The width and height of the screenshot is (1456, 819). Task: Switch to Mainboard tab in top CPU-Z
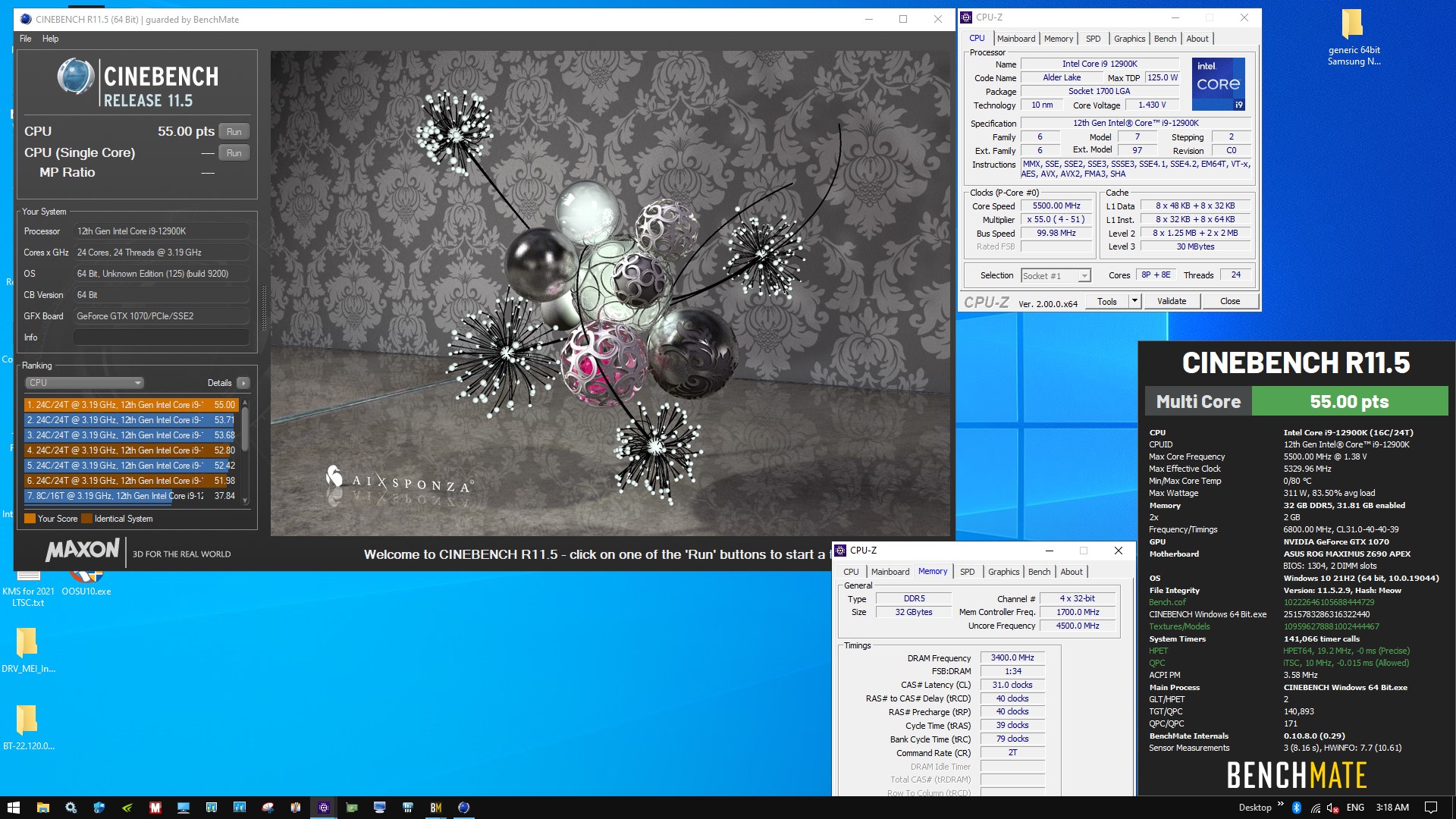pos(1015,39)
